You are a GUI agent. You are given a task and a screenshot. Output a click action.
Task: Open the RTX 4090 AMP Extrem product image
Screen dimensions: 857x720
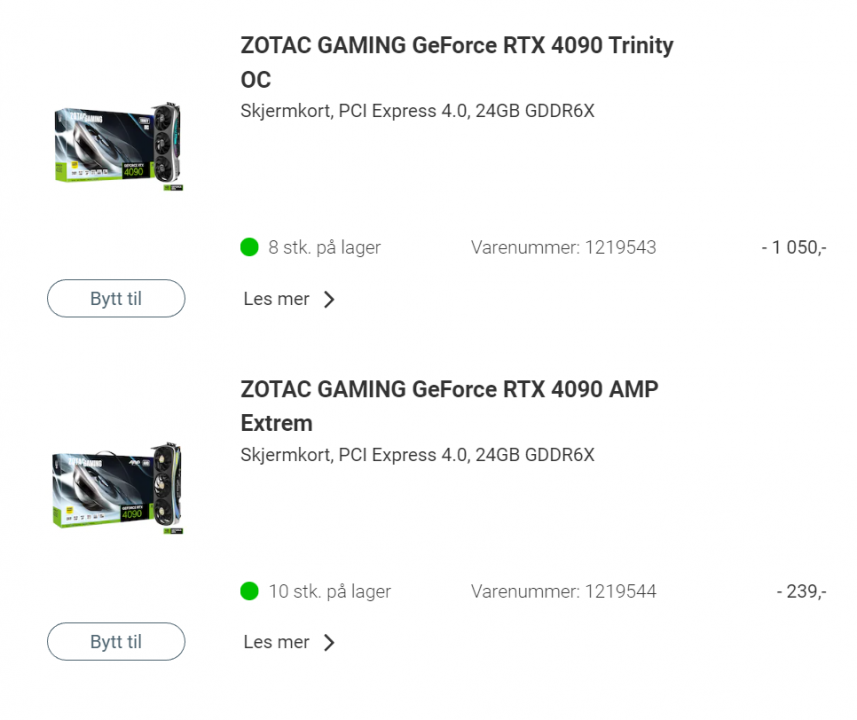pos(119,490)
